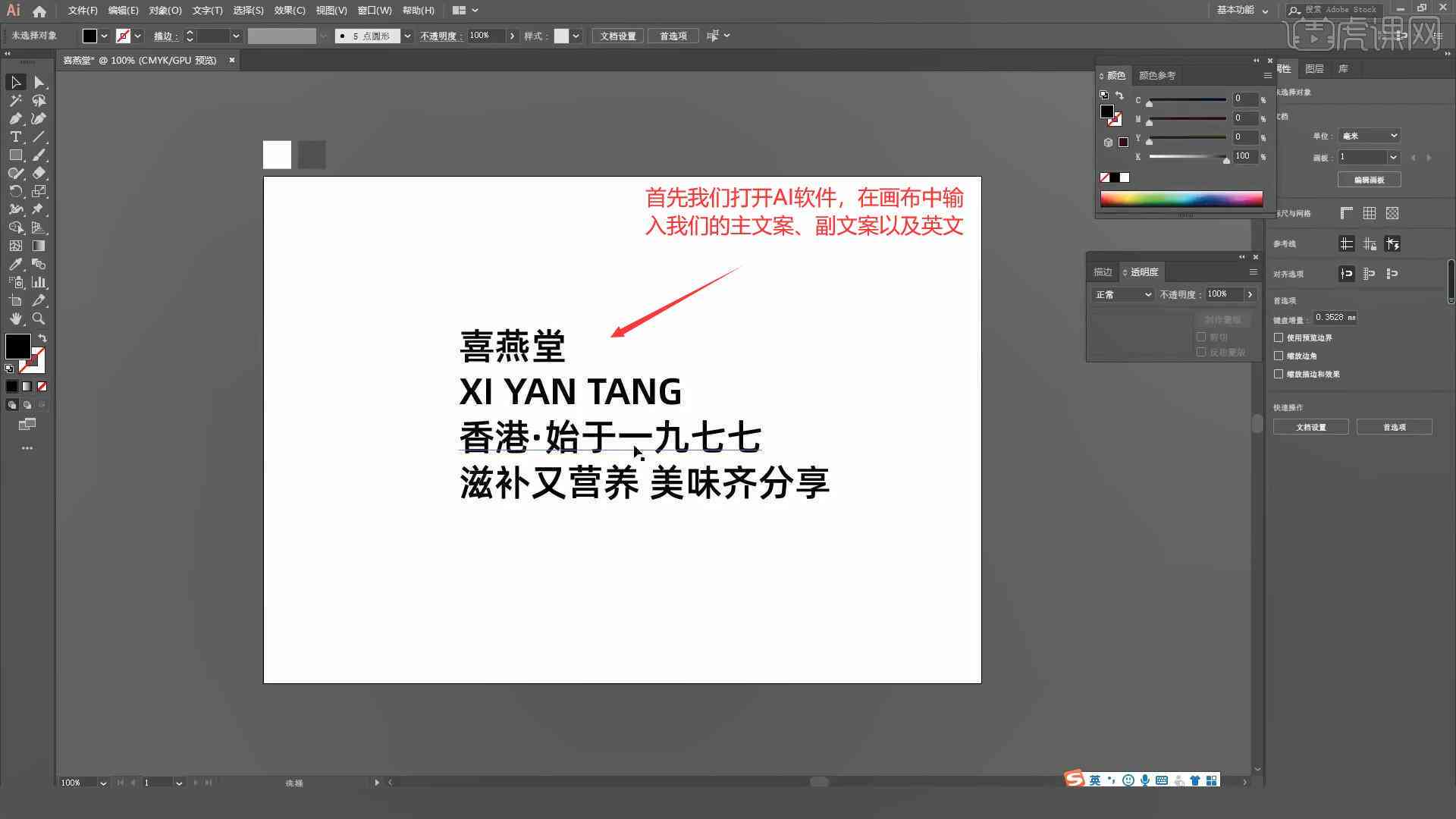Select the Selection tool (arrow)
The image size is (1456, 819).
tap(14, 82)
